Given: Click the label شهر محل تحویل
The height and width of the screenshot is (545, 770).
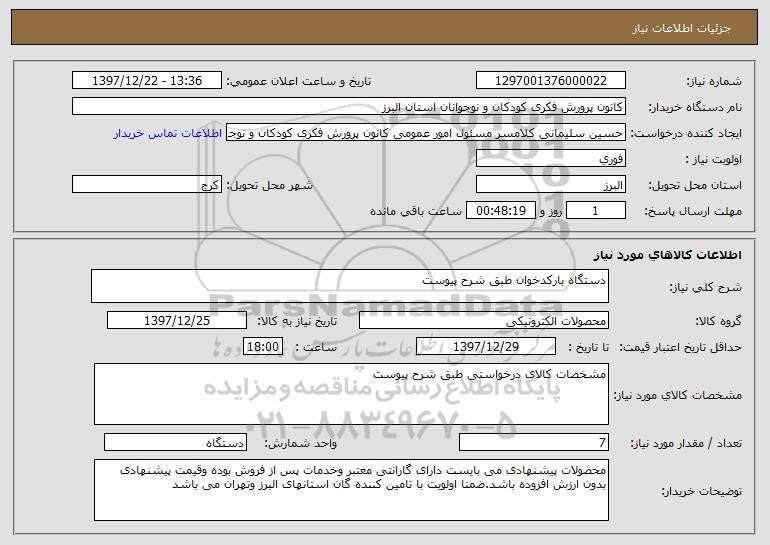Looking at the screenshot, I should (269, 186).
